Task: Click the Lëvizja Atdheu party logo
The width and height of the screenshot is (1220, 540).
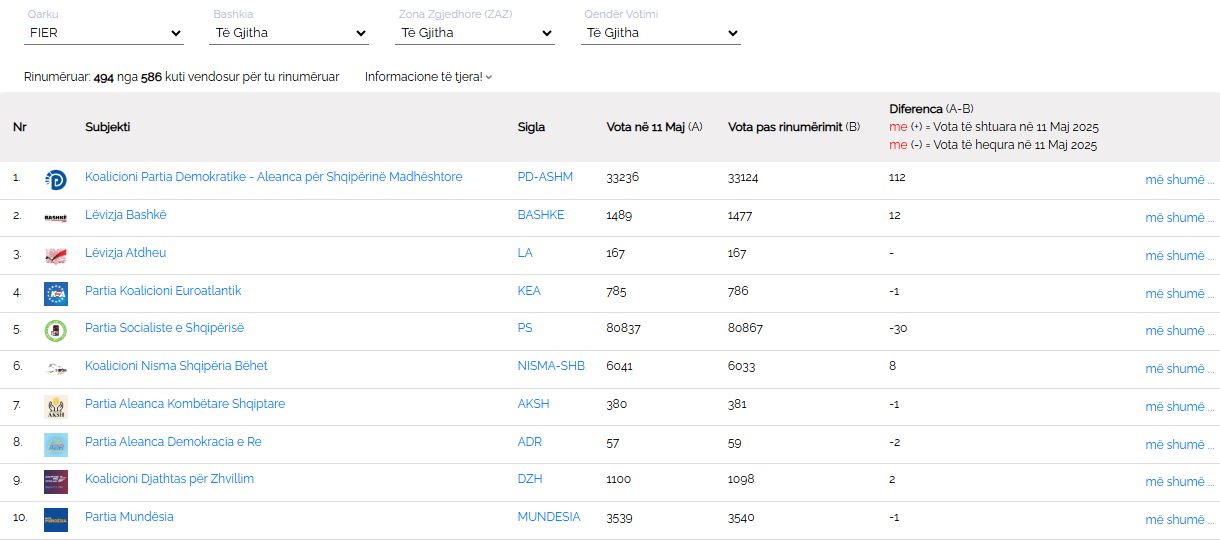Action: 56,256
